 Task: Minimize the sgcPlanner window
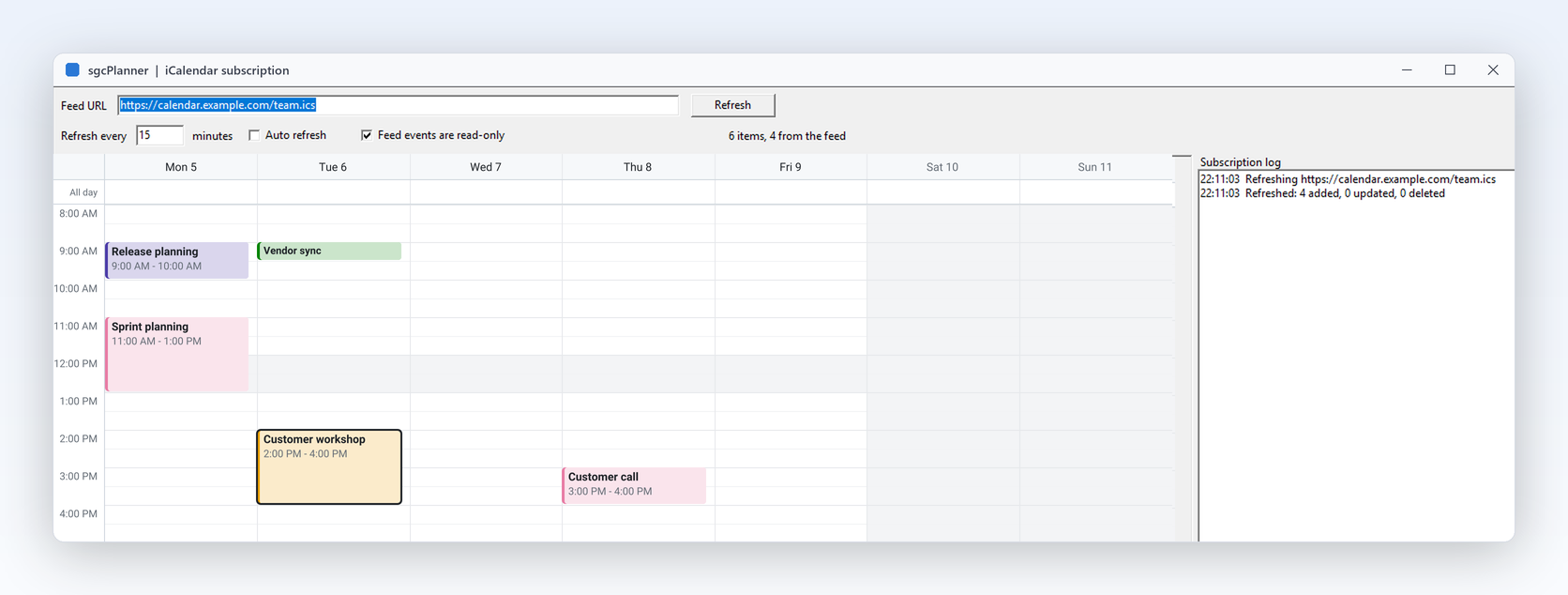coord(1407,70)
